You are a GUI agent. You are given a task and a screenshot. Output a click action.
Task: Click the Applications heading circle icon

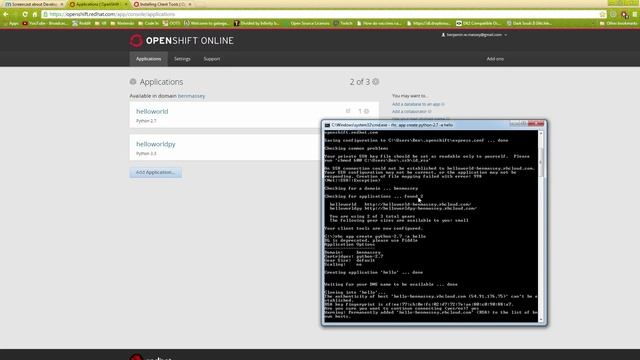[133, 82]
